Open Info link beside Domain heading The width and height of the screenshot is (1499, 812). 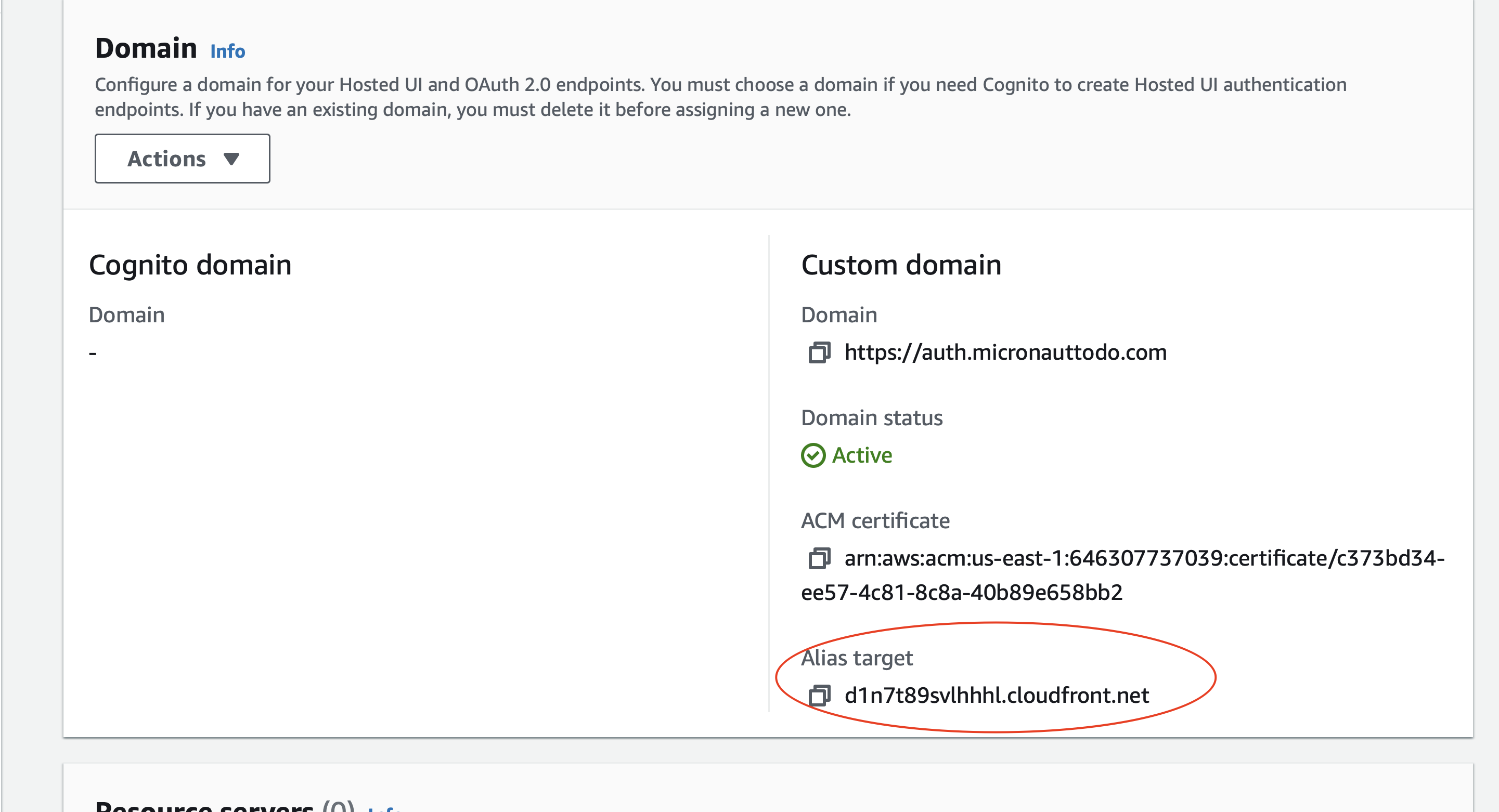click(227, 51)
